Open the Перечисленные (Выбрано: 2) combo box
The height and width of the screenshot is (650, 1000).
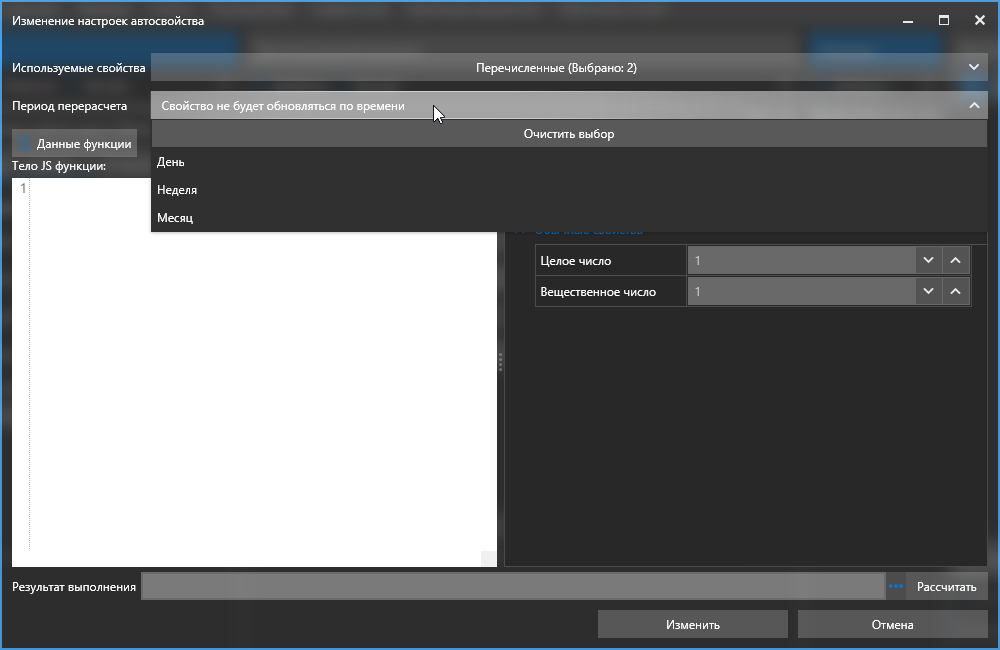556,68
